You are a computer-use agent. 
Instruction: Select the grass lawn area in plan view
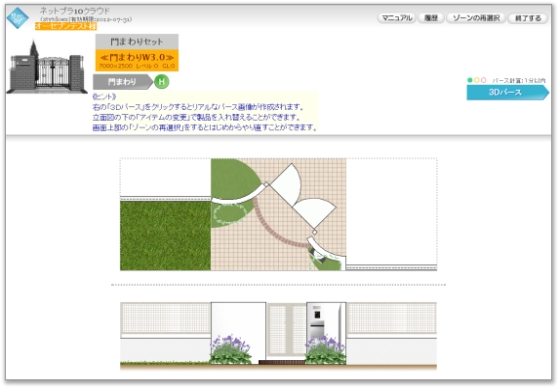[x=165, y=235]
